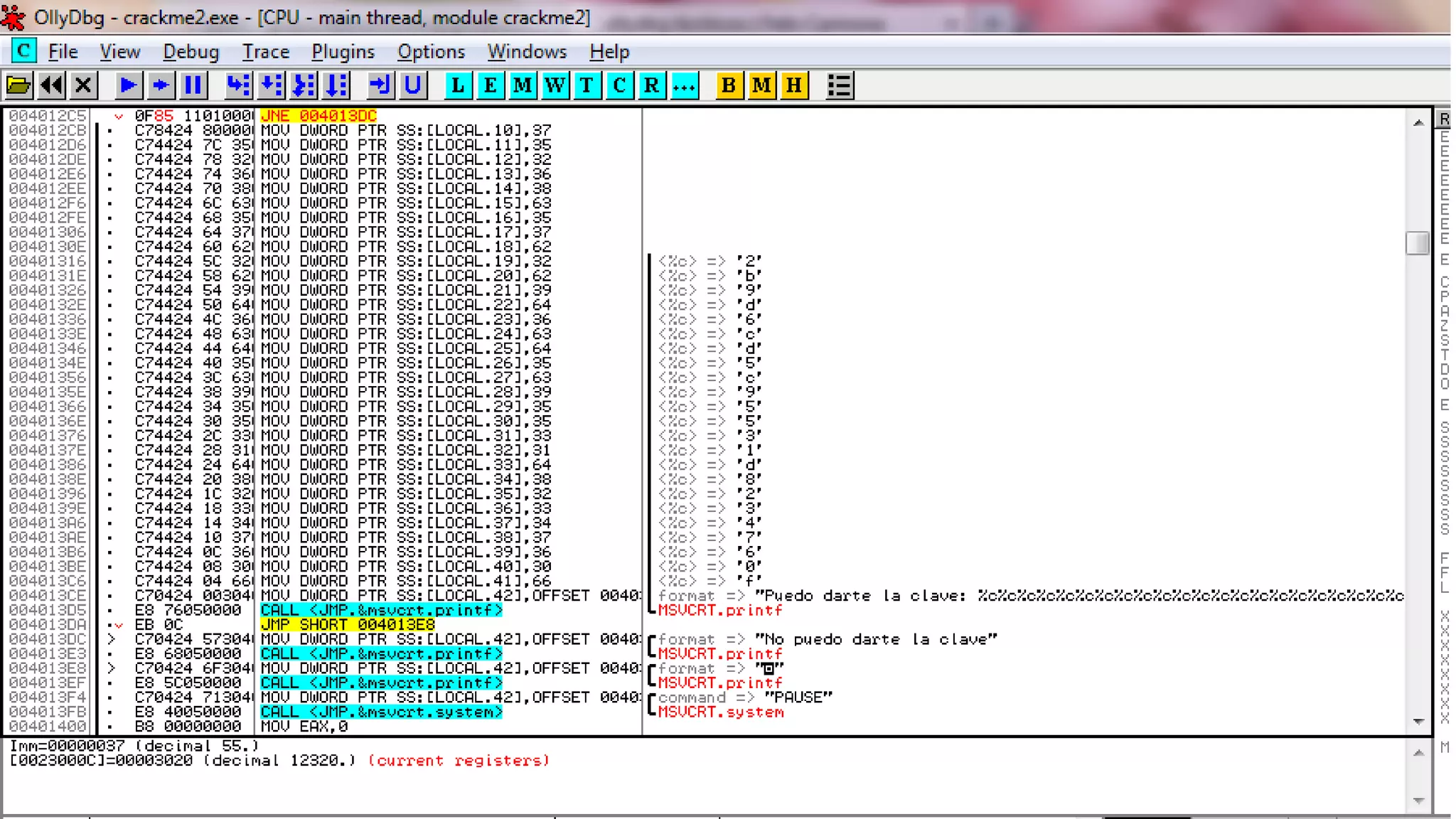The height and width of the screenshot is (819, 1456).
Task: Click the disassembly scrollbar down arrow
Action: point(1418,722)
